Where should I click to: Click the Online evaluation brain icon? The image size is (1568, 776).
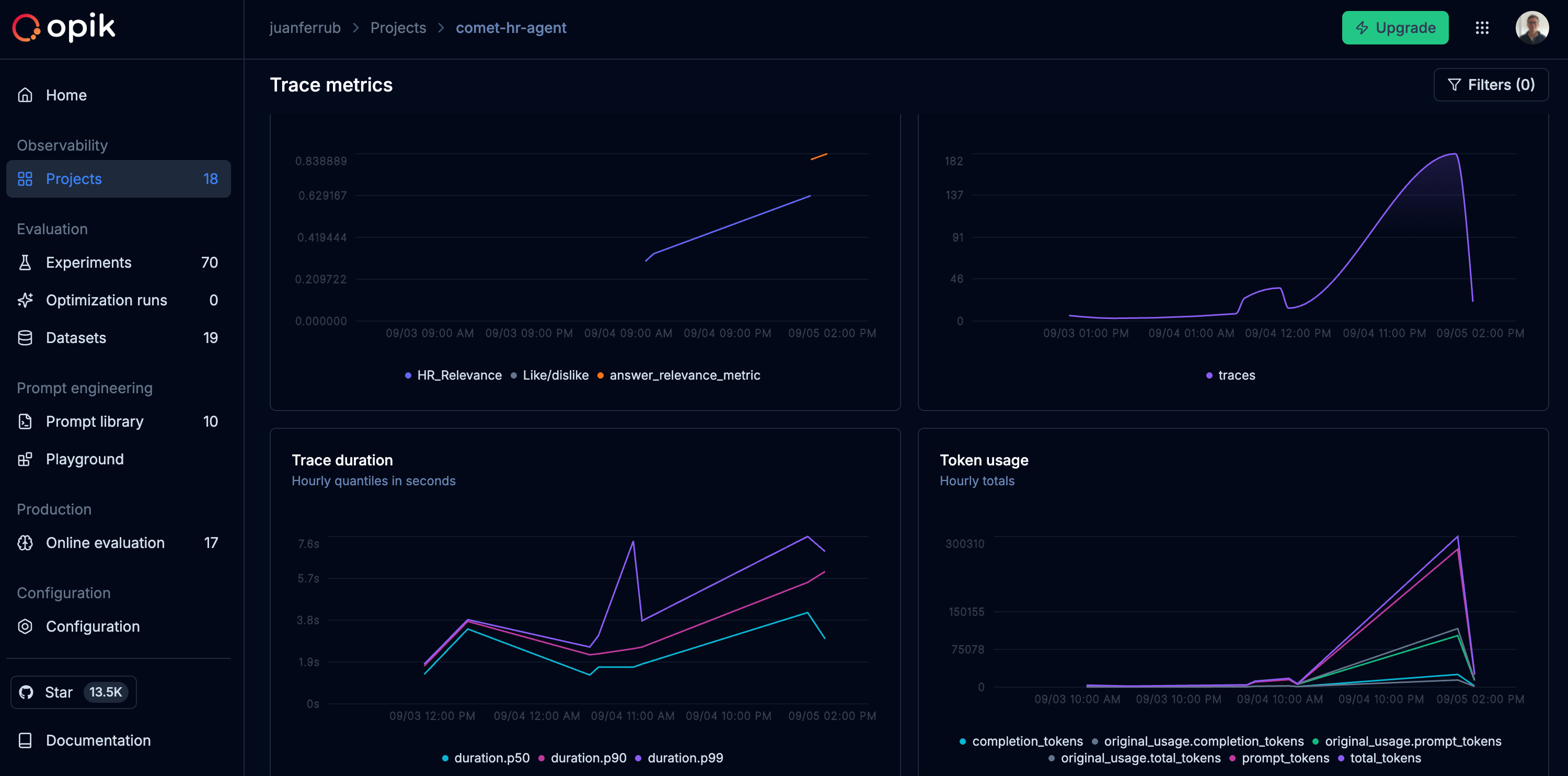pos(25,543)
